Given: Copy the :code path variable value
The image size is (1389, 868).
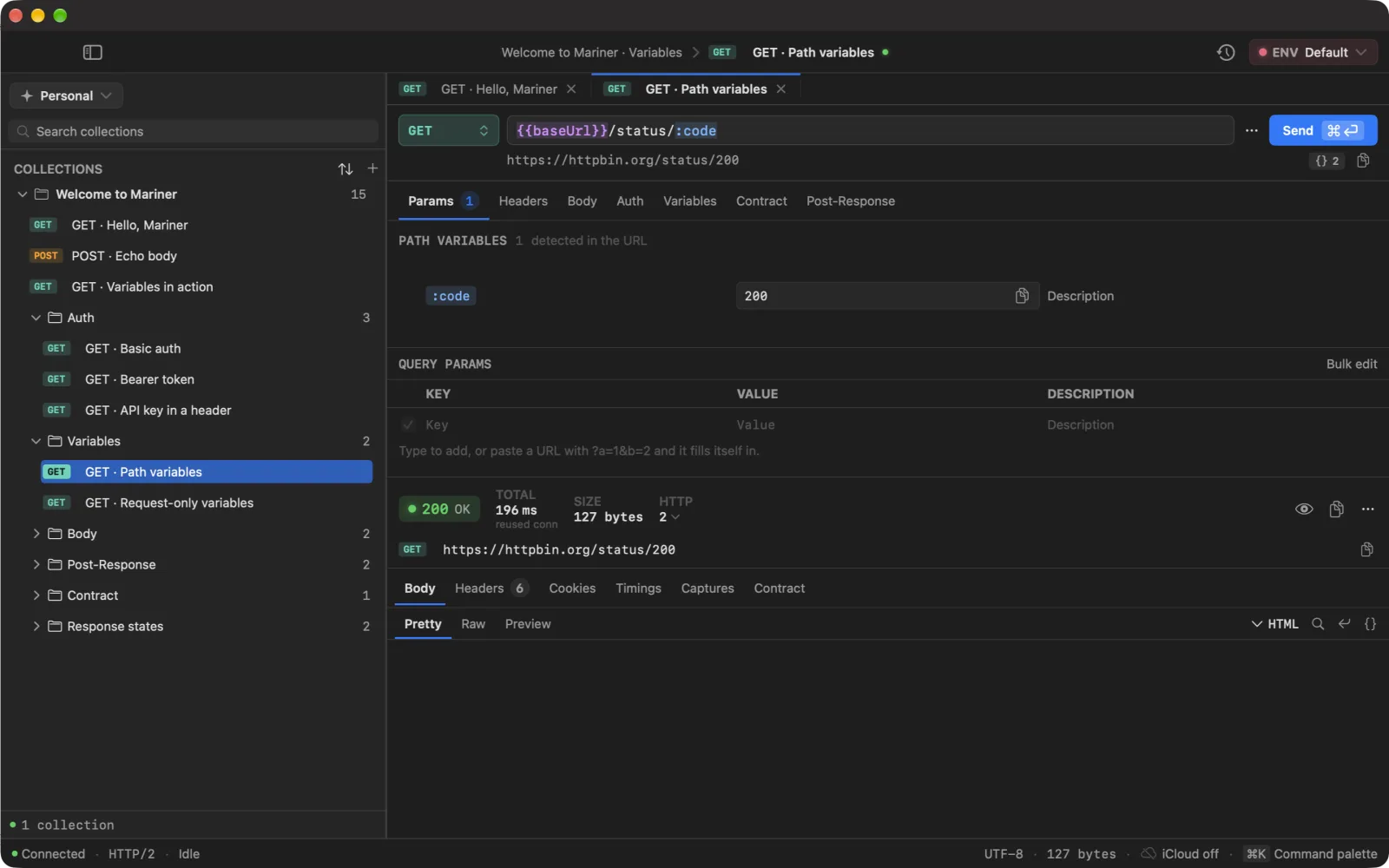Looking at the screenshot, I should tap(1022, 296).
